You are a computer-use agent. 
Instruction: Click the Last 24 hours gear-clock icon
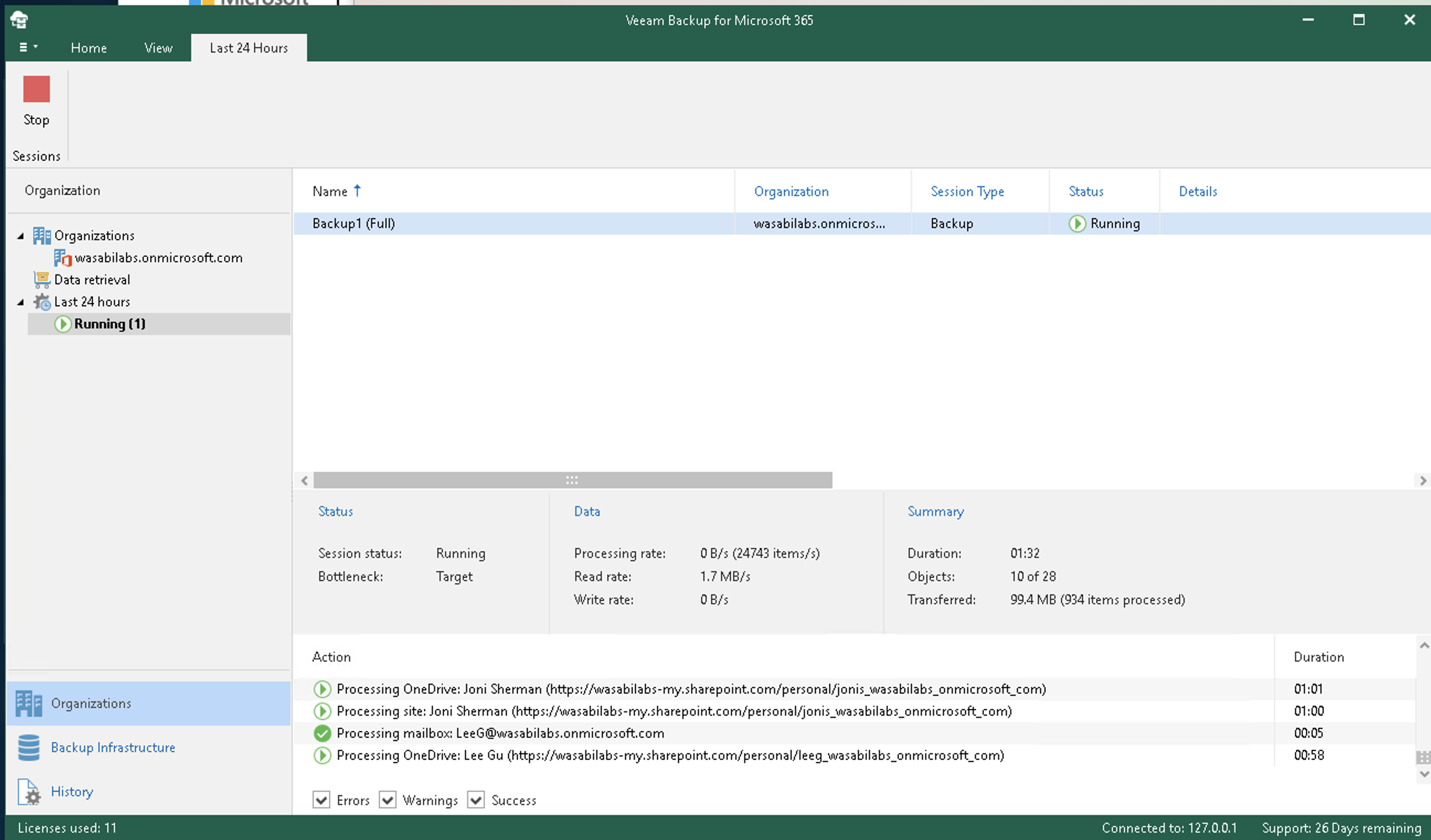[x=41, y=302]
